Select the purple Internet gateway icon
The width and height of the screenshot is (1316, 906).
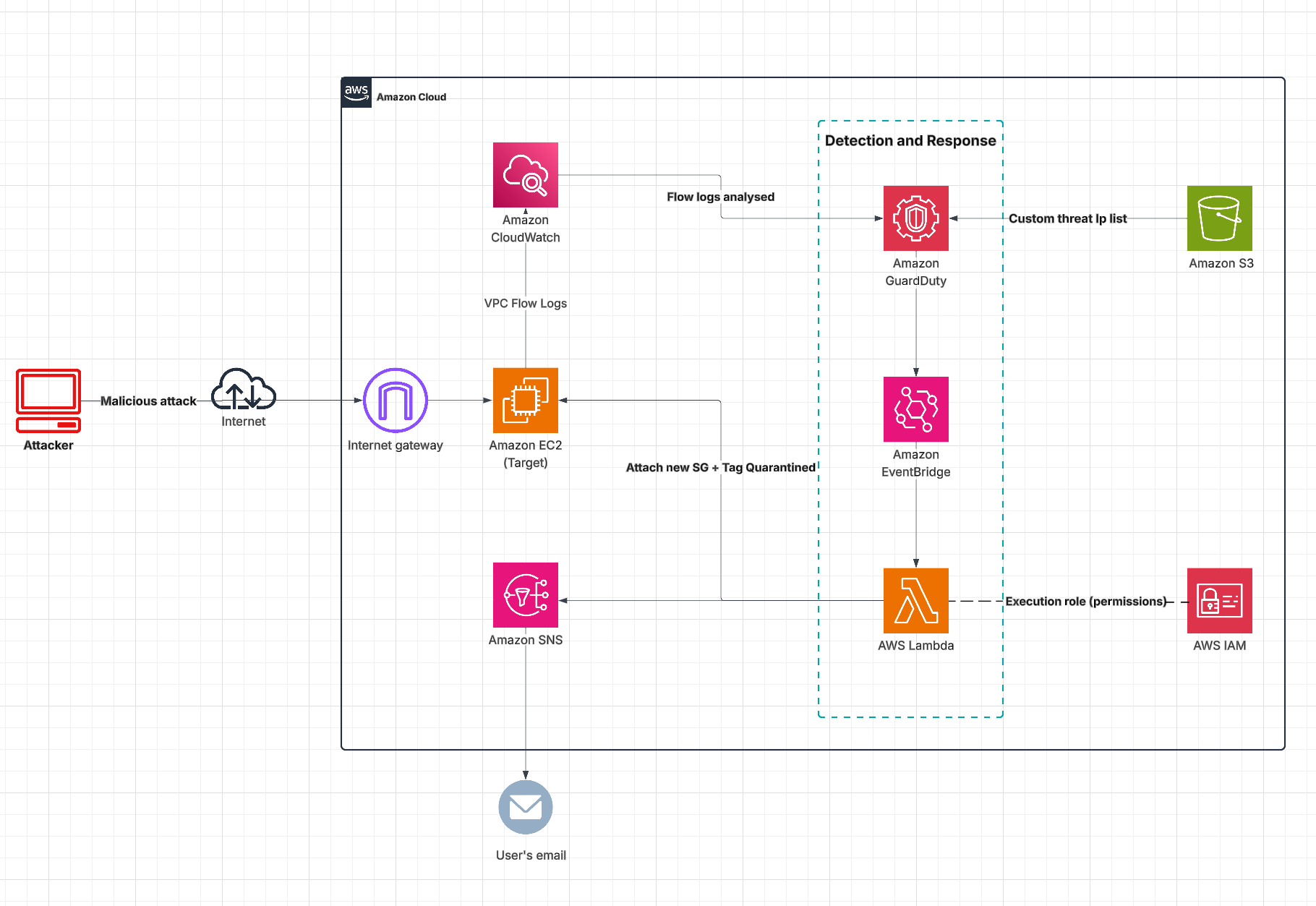396,401
